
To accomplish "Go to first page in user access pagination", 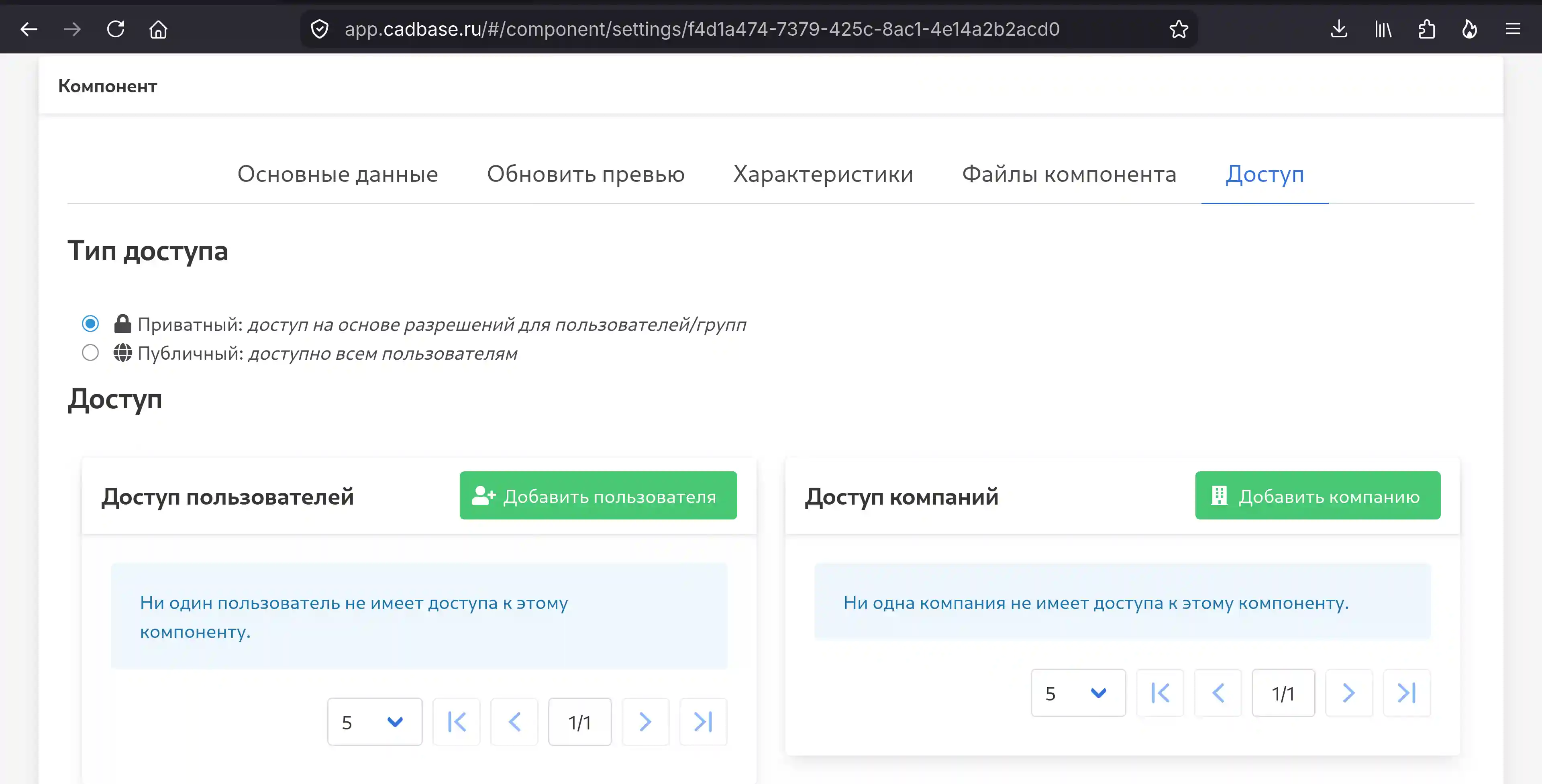I will (457, 722).
